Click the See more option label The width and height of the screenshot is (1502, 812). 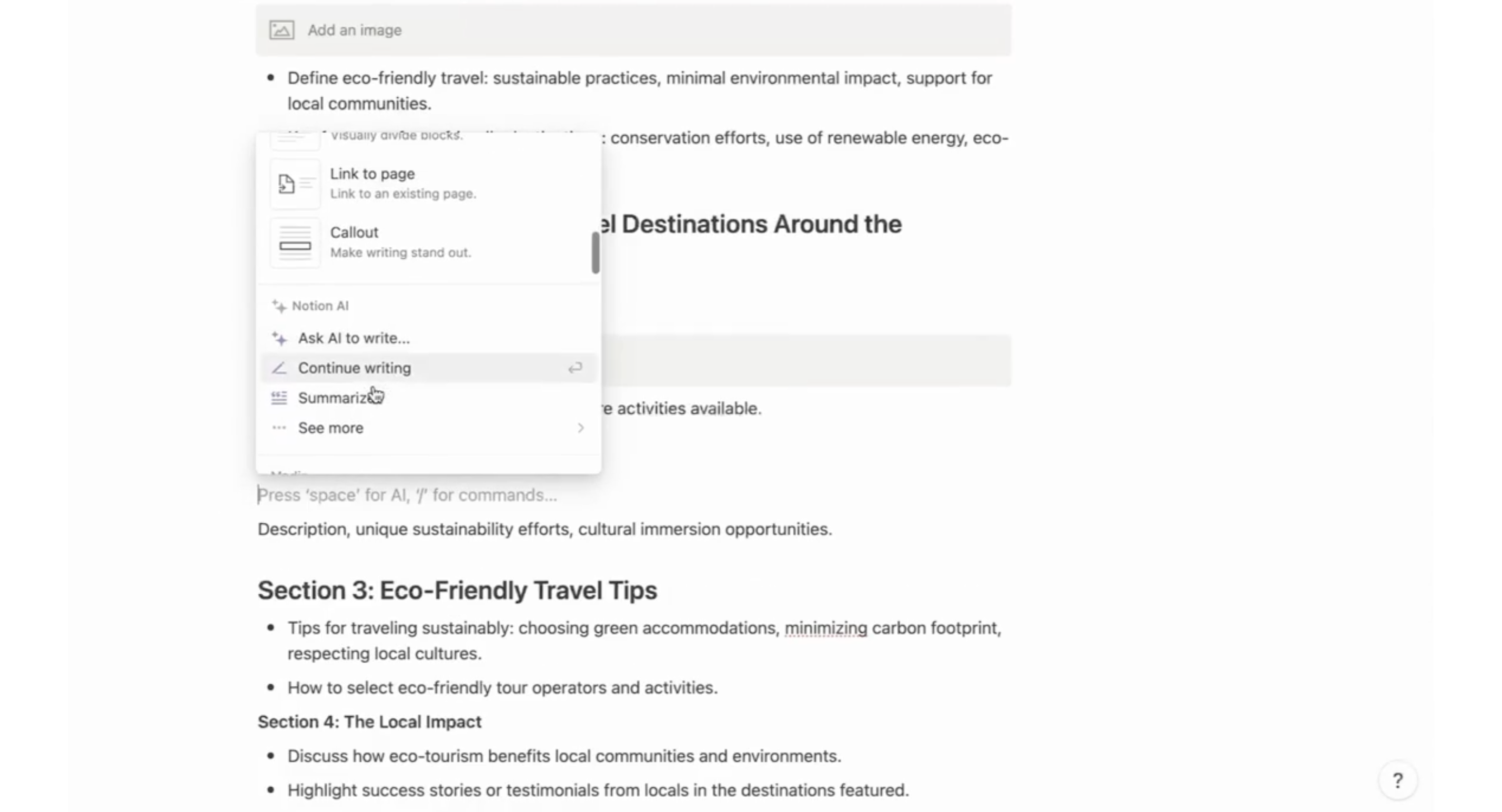click(330, 428)
